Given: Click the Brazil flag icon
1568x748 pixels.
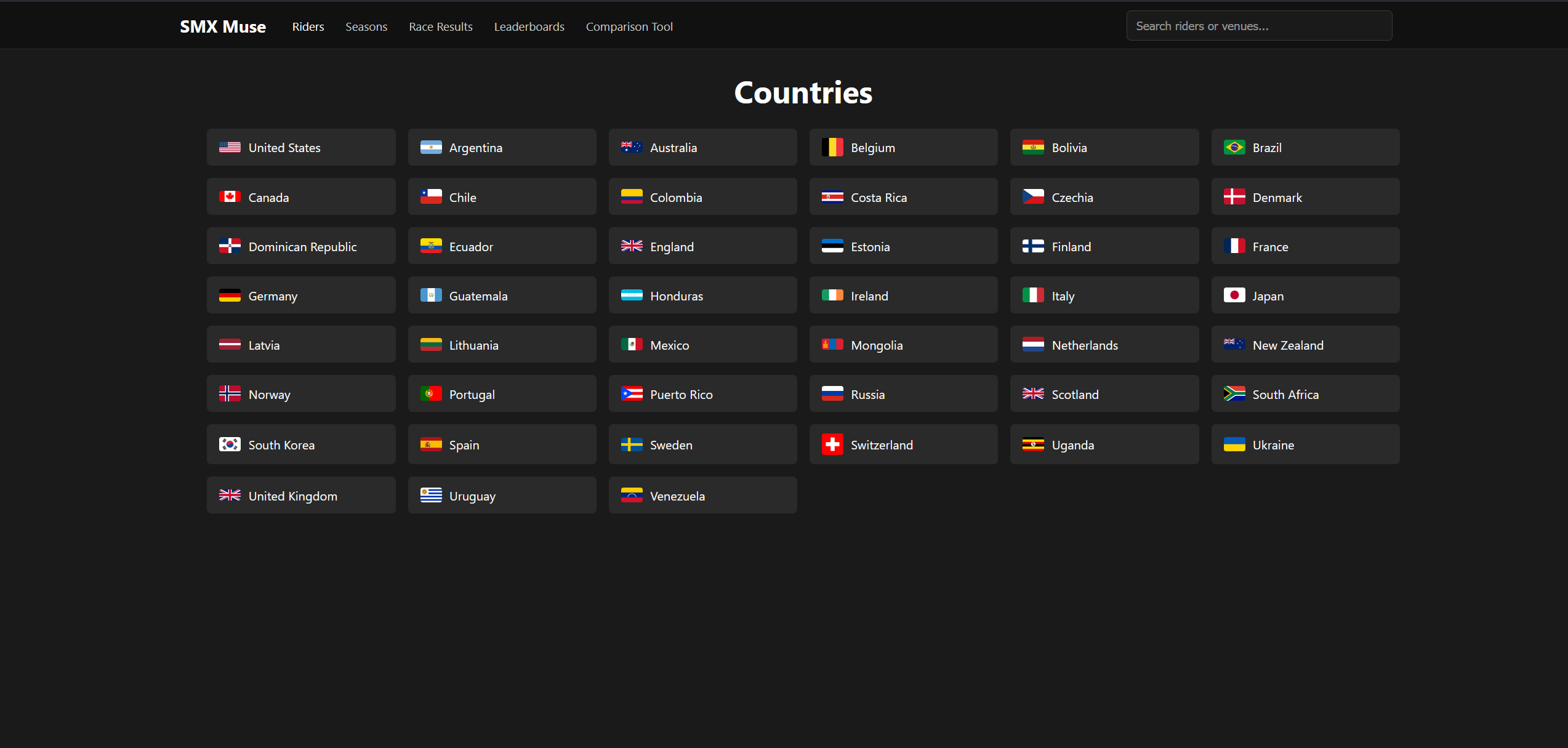Looking at the screenshot, I should point(1234,147).
